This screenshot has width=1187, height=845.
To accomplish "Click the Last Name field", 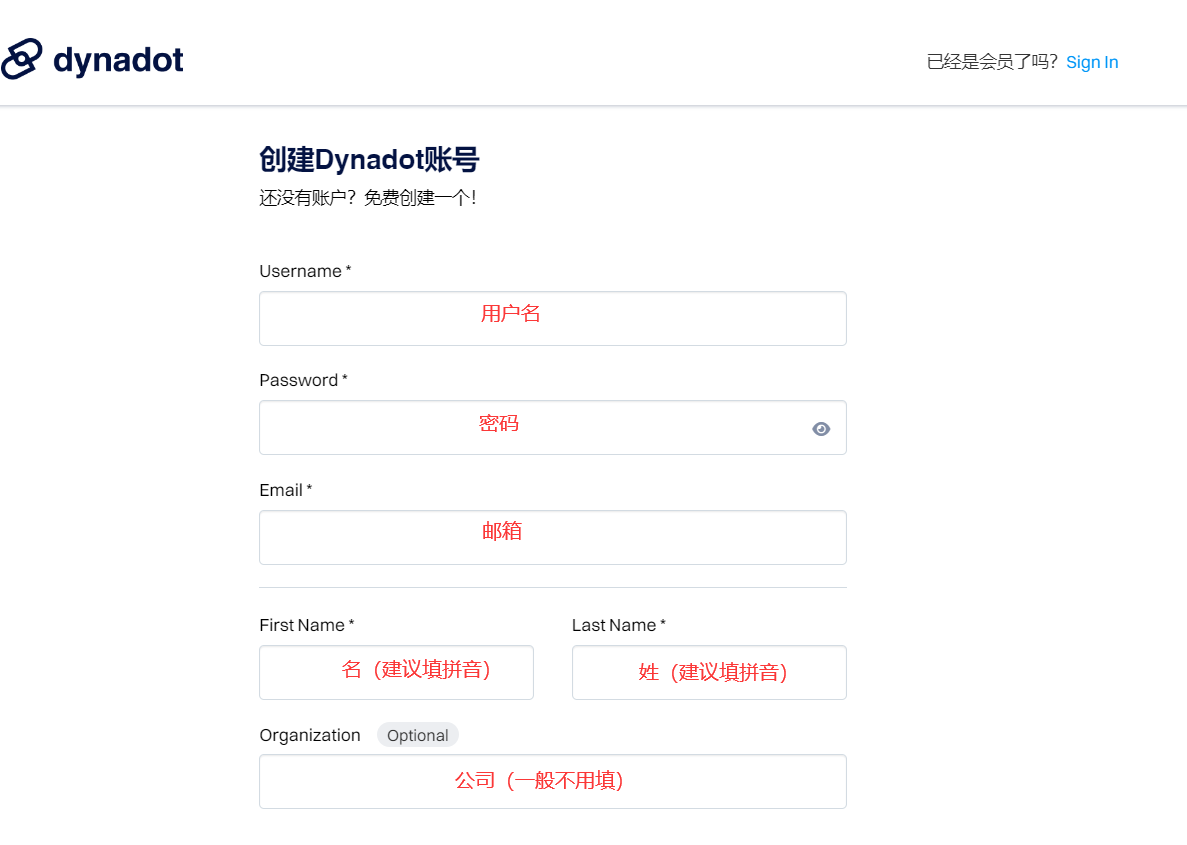I will tap(709, 672).
